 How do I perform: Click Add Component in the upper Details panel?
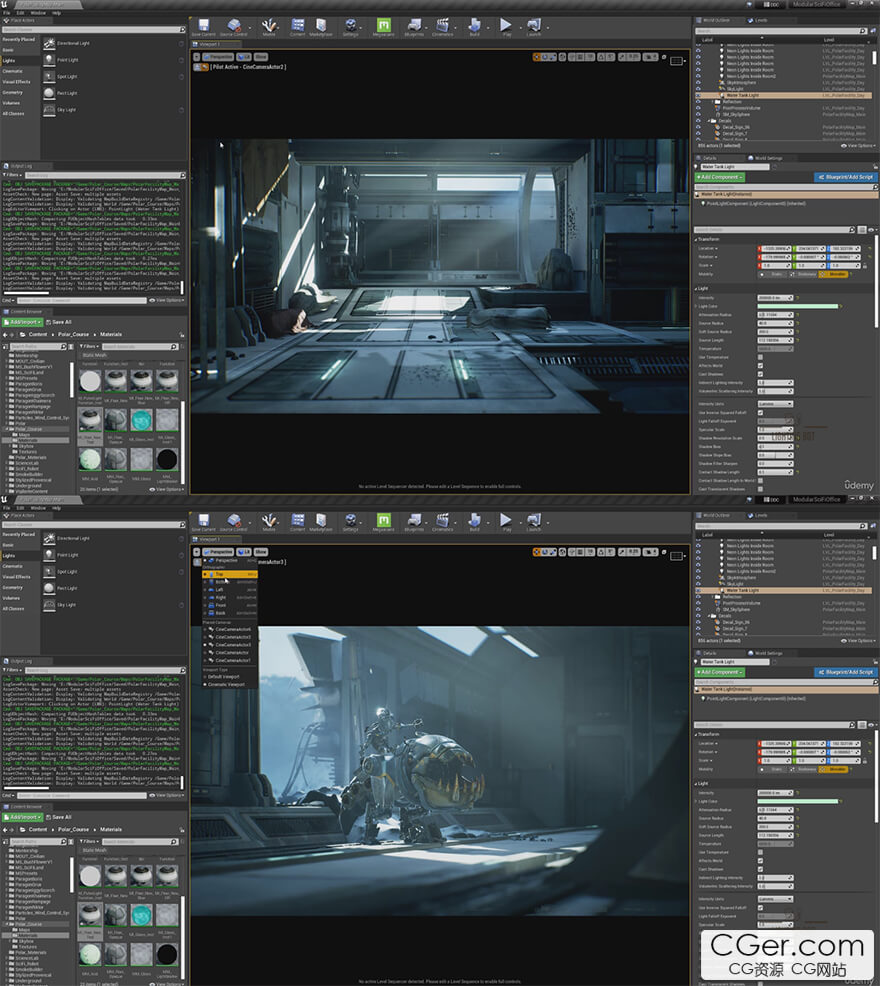pos(720,177)
